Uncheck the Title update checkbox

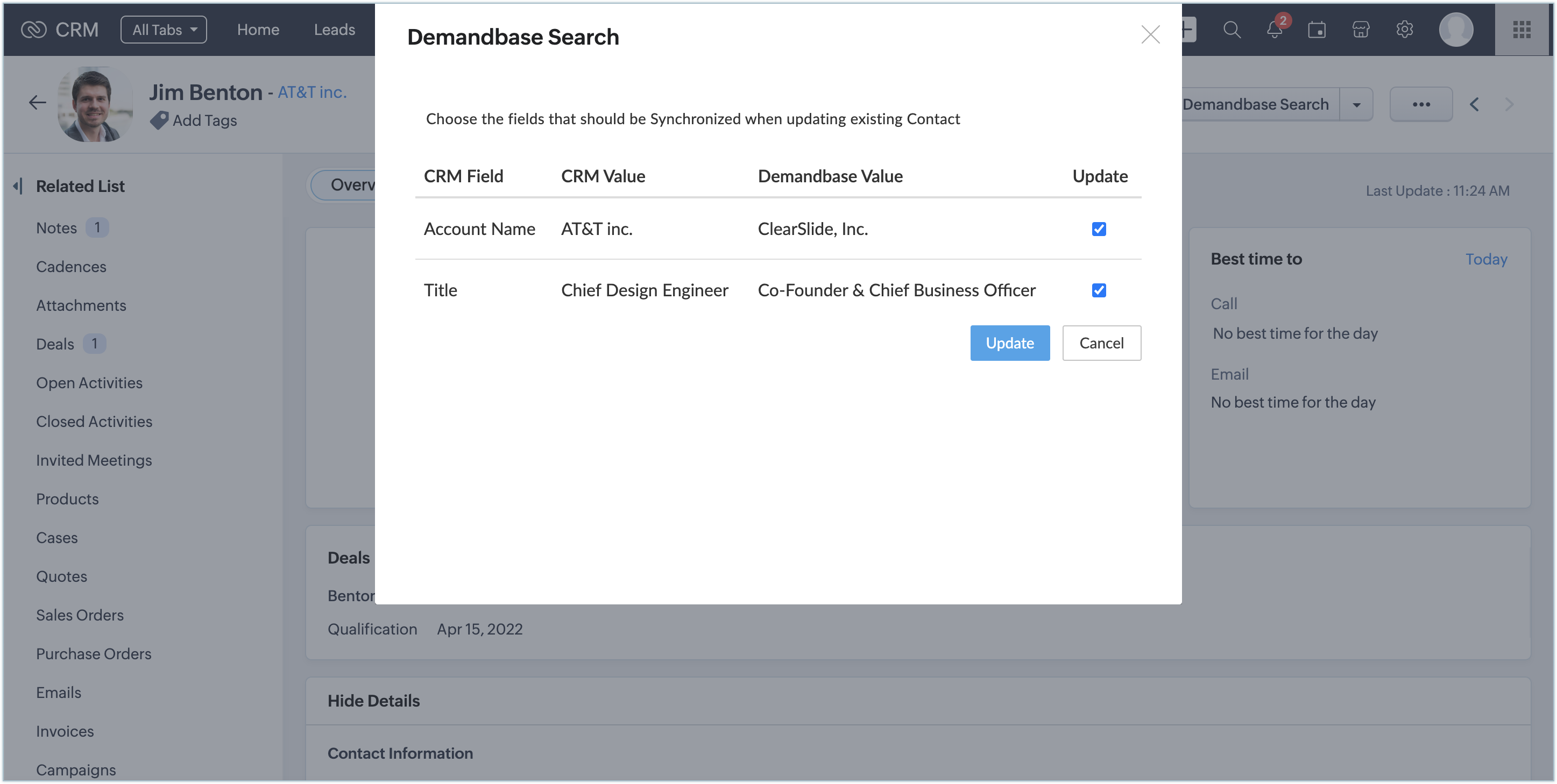(x=1099, y=290)
